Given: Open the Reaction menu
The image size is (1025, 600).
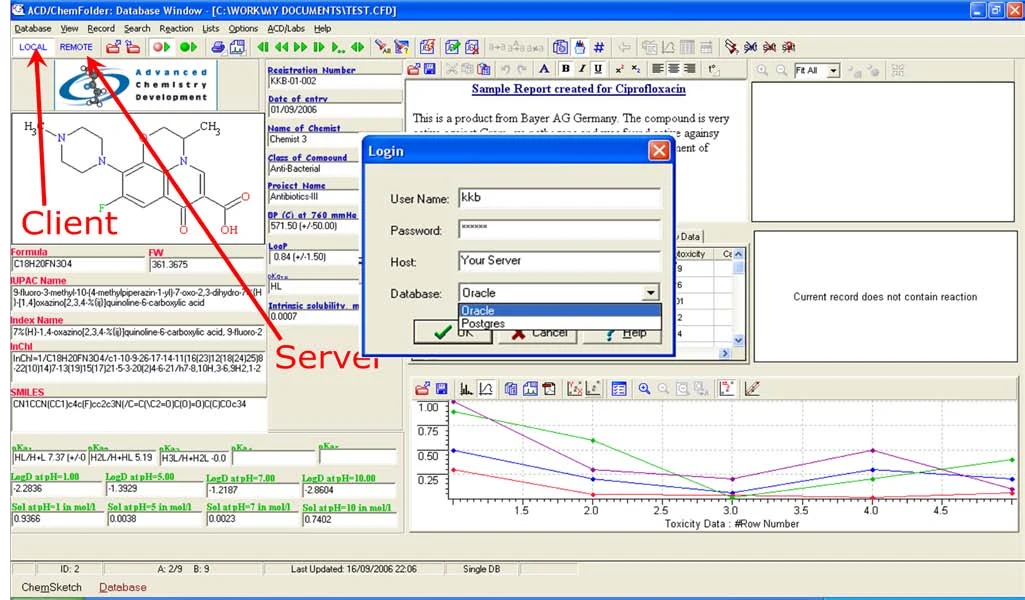Looking at the screenshot, I should point(176,29).
